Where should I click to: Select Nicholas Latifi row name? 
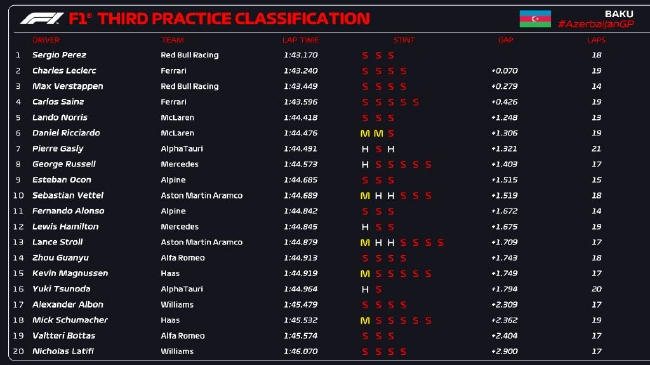[x=63, y=351]
